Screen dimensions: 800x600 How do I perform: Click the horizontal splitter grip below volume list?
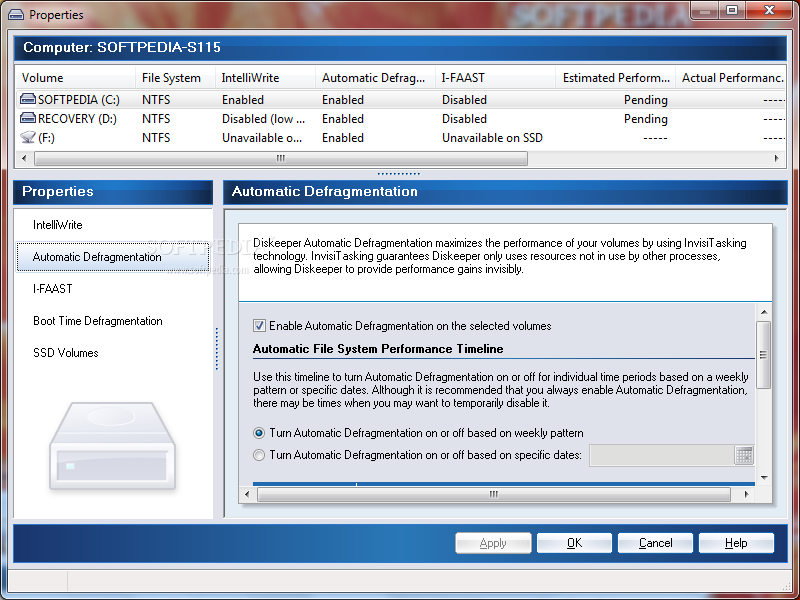[398, 173]
